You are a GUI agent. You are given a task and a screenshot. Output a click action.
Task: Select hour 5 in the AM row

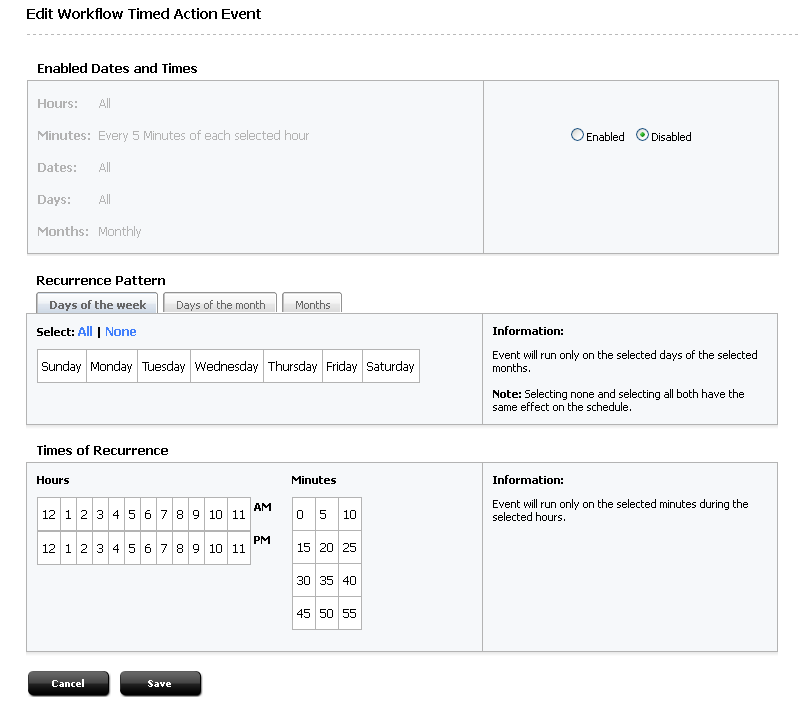(x=132, y=515)
